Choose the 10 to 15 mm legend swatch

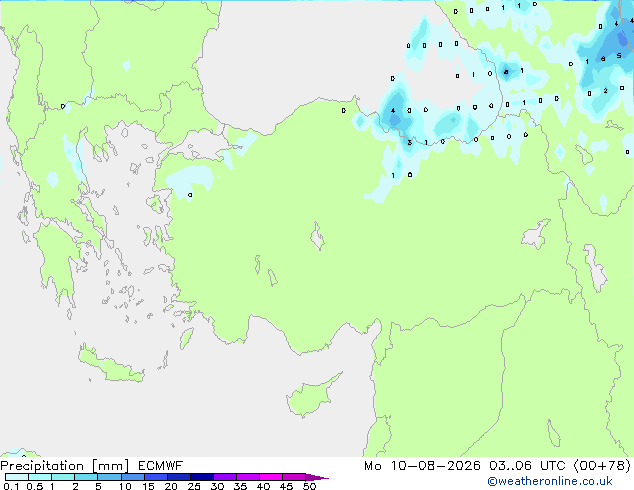click(x=132, y=477)
